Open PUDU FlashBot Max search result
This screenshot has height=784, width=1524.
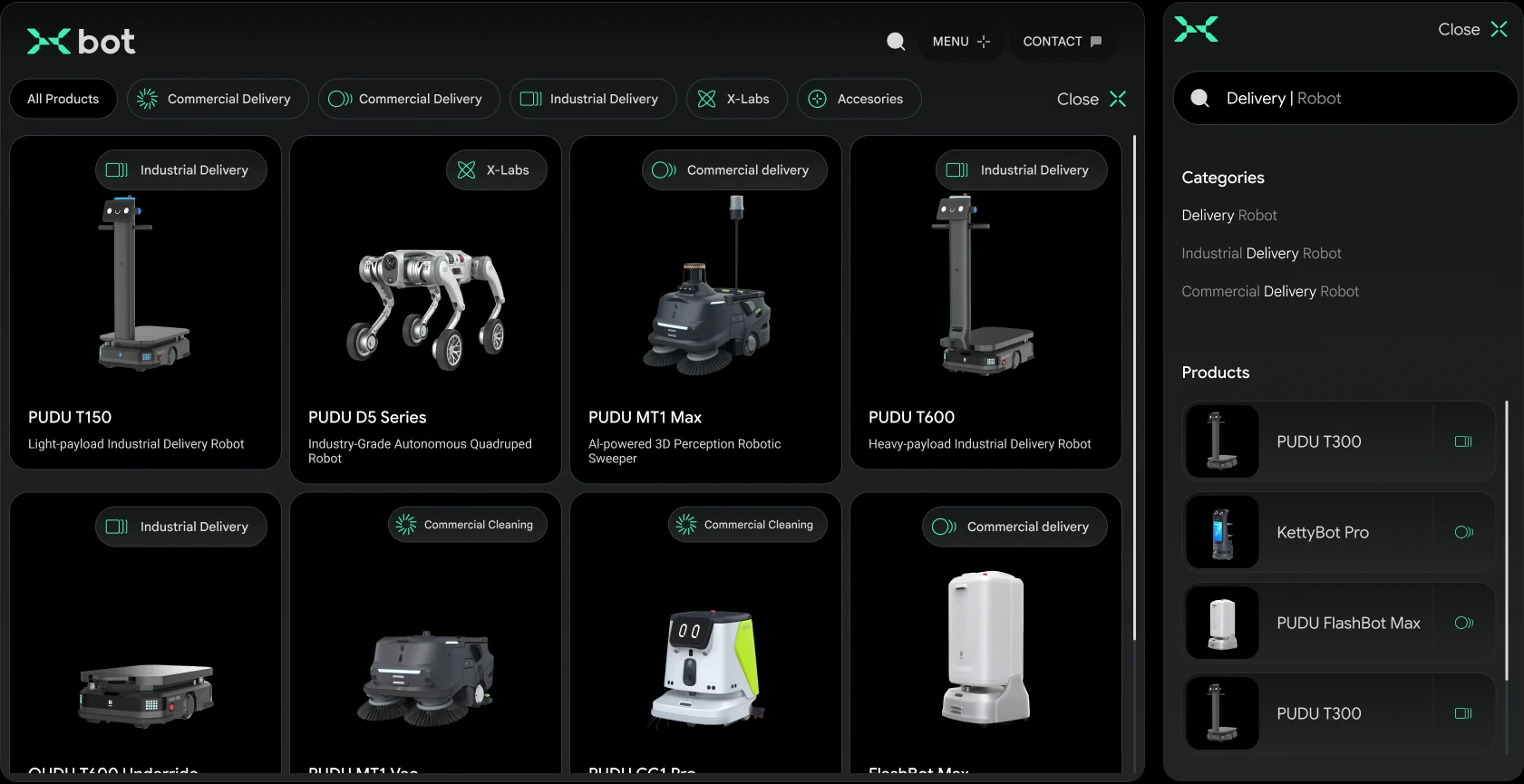[x=1340, y=623]
